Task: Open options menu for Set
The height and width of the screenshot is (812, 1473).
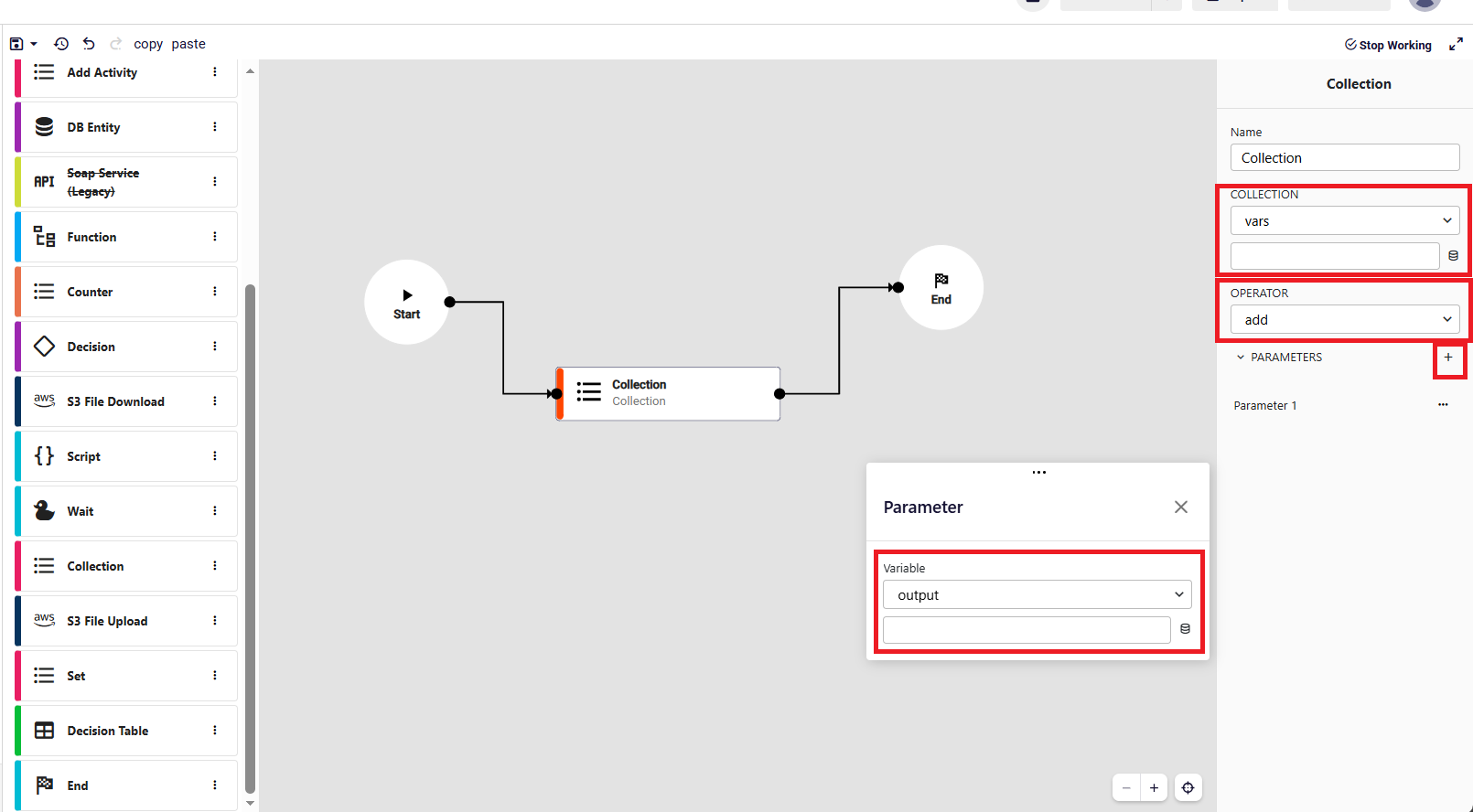Action: click(215, 676)
